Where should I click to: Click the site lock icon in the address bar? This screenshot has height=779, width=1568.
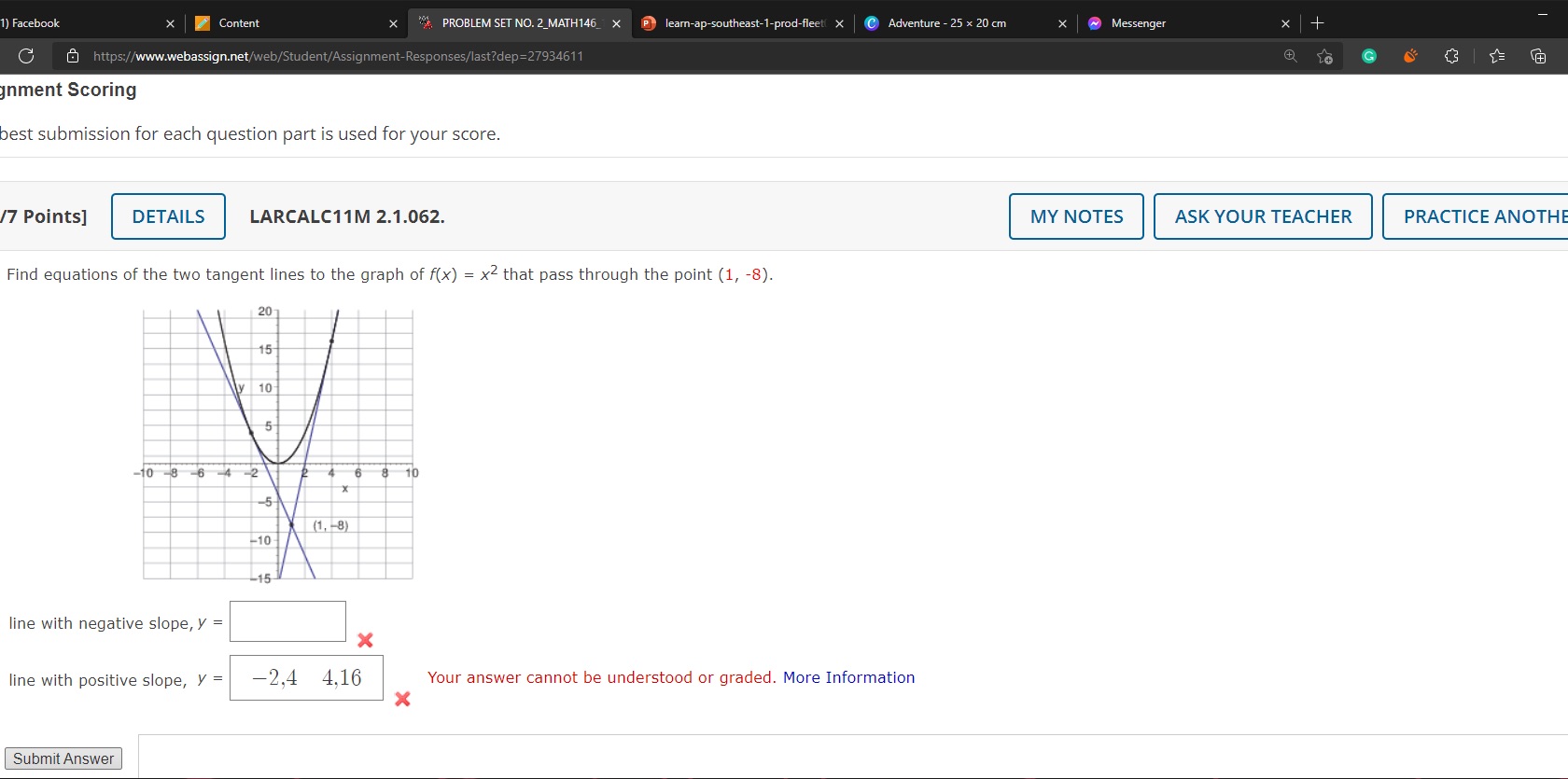(x=73, y=56)
